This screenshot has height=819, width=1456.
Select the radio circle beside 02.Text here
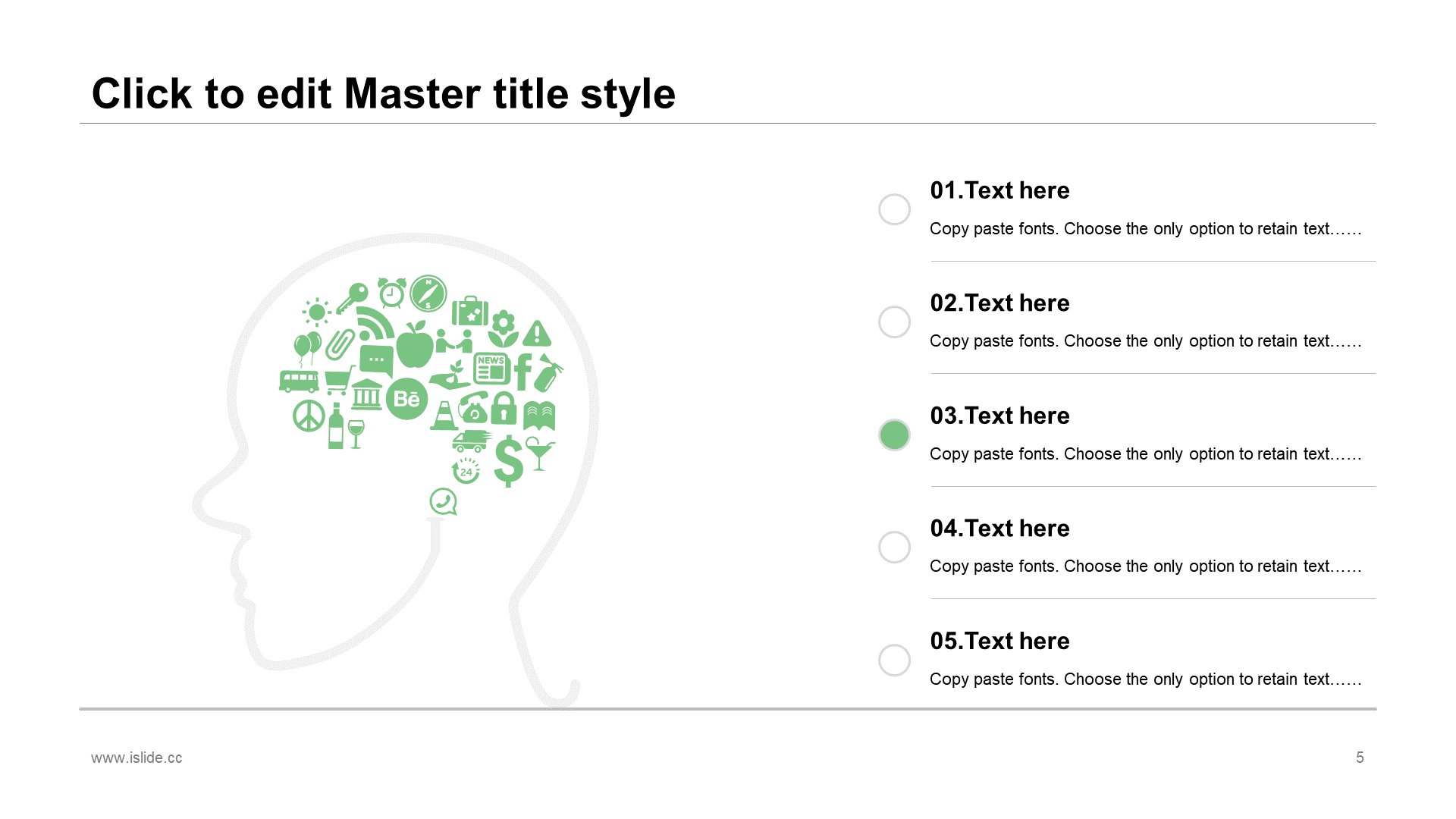pos(894,322)
